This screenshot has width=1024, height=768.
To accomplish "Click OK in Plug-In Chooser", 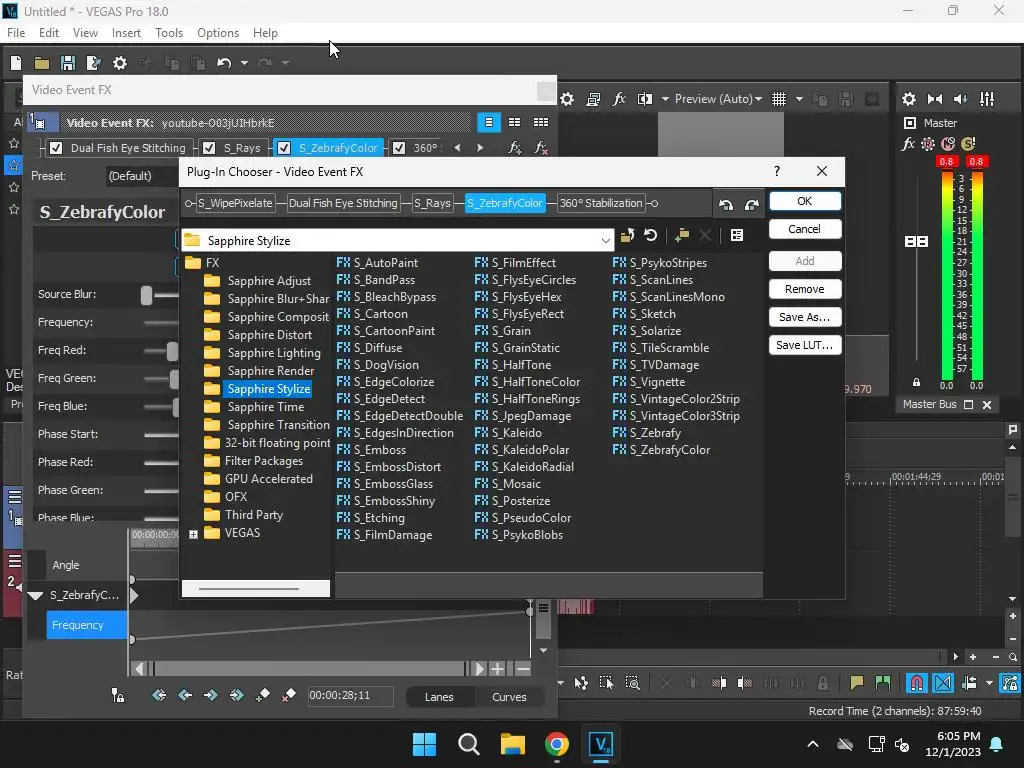I will pyautogui.click(x=805, y=201).
